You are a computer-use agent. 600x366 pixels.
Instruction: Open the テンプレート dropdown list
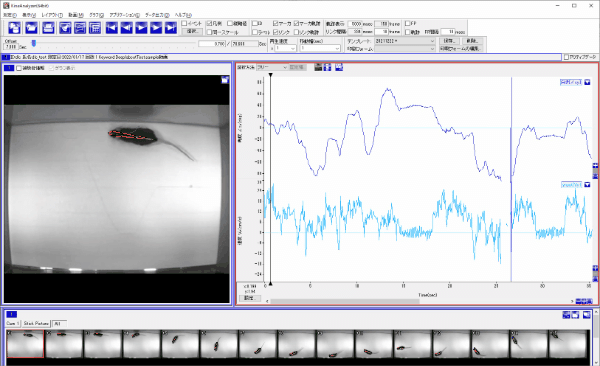(405, 41)
